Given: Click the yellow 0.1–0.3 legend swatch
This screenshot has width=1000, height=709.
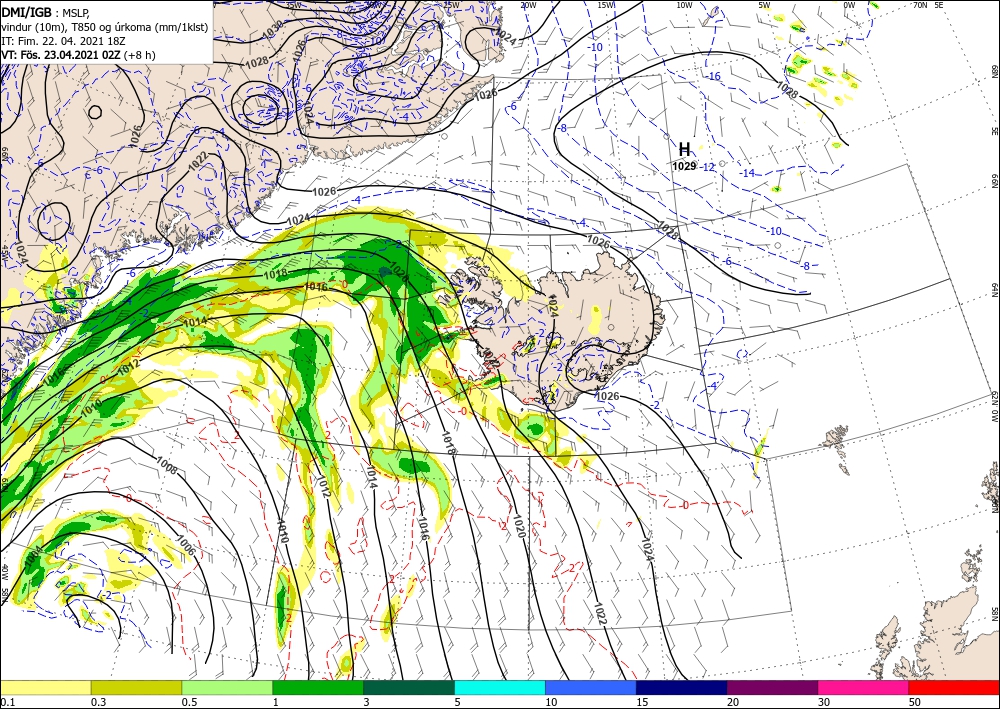Looking at the screenshot, I should [x=45, y=687].
